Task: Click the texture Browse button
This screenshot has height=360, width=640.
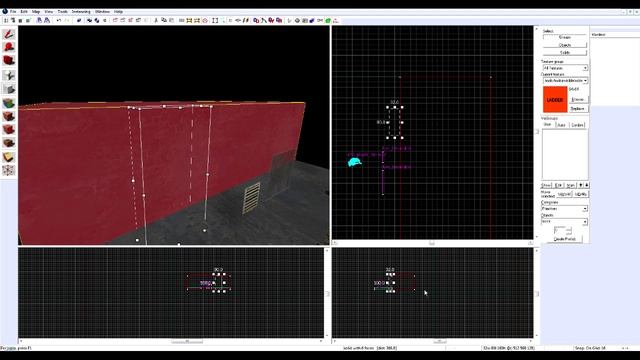Action: coord(578,100)
